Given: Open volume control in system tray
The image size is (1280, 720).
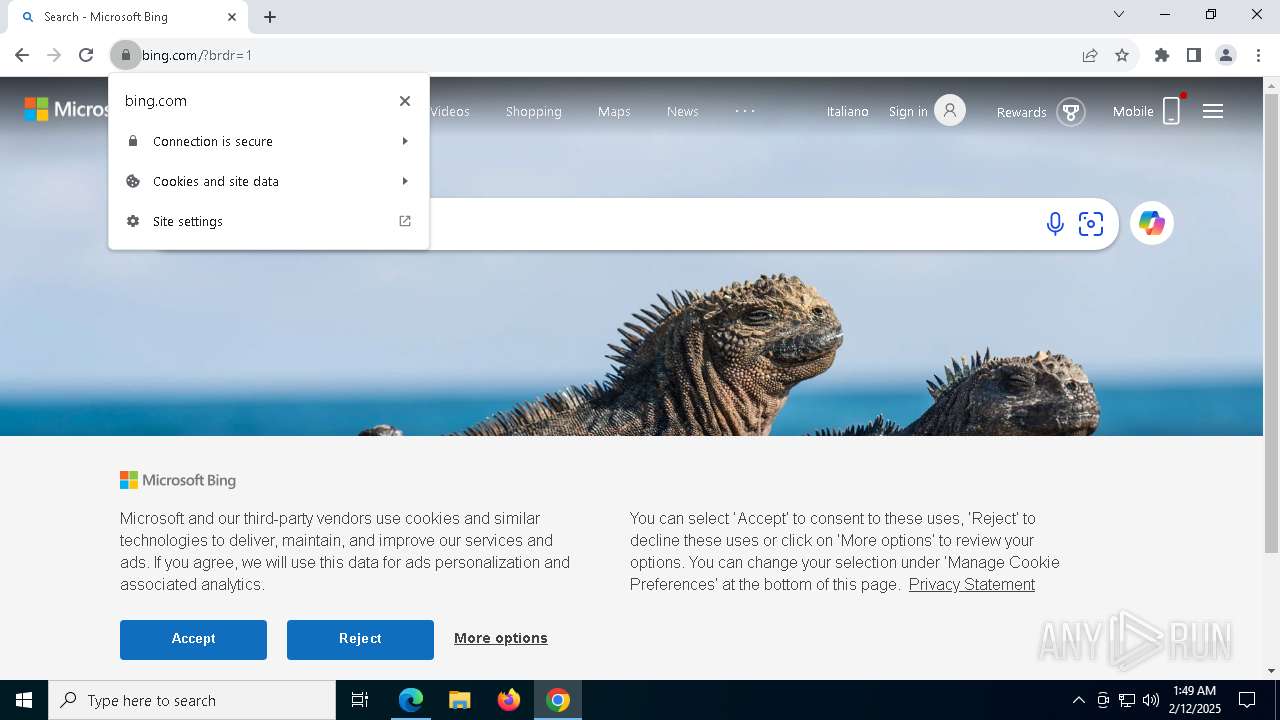Looking at the screenshot, I should pyautogui.click(x=1151, y=700).
